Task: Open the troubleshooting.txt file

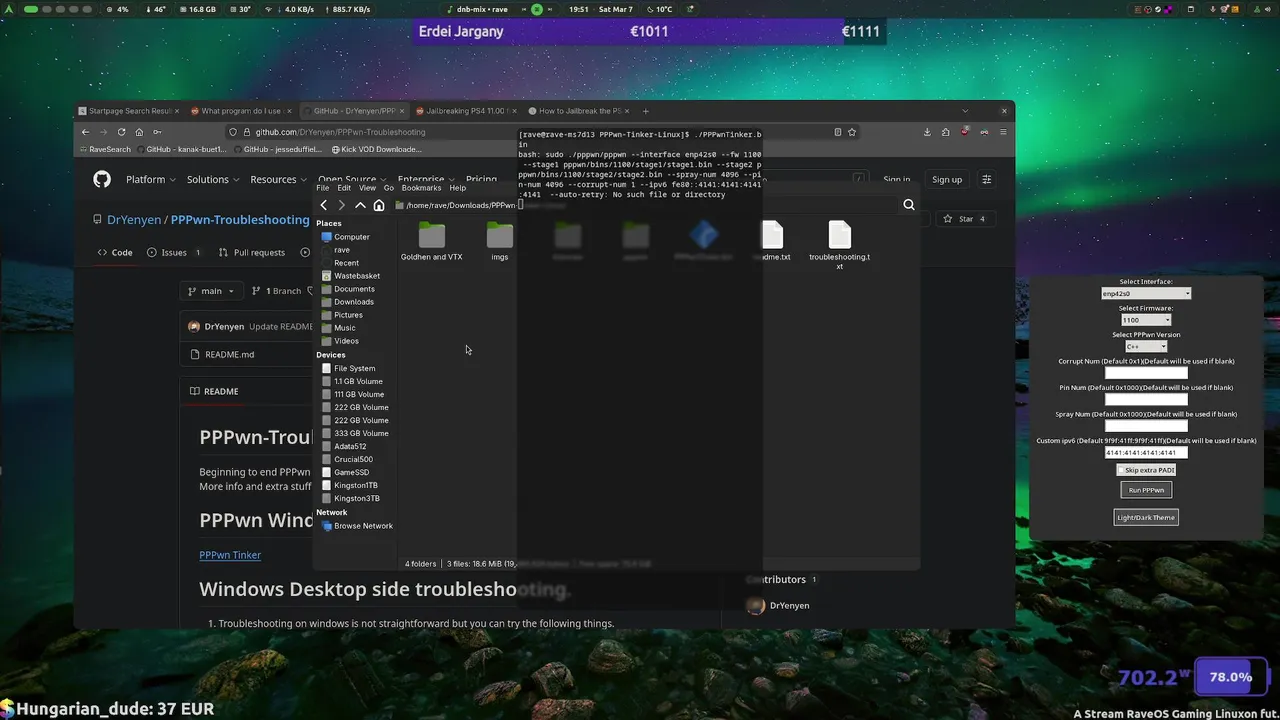Action: pos(840,245)
